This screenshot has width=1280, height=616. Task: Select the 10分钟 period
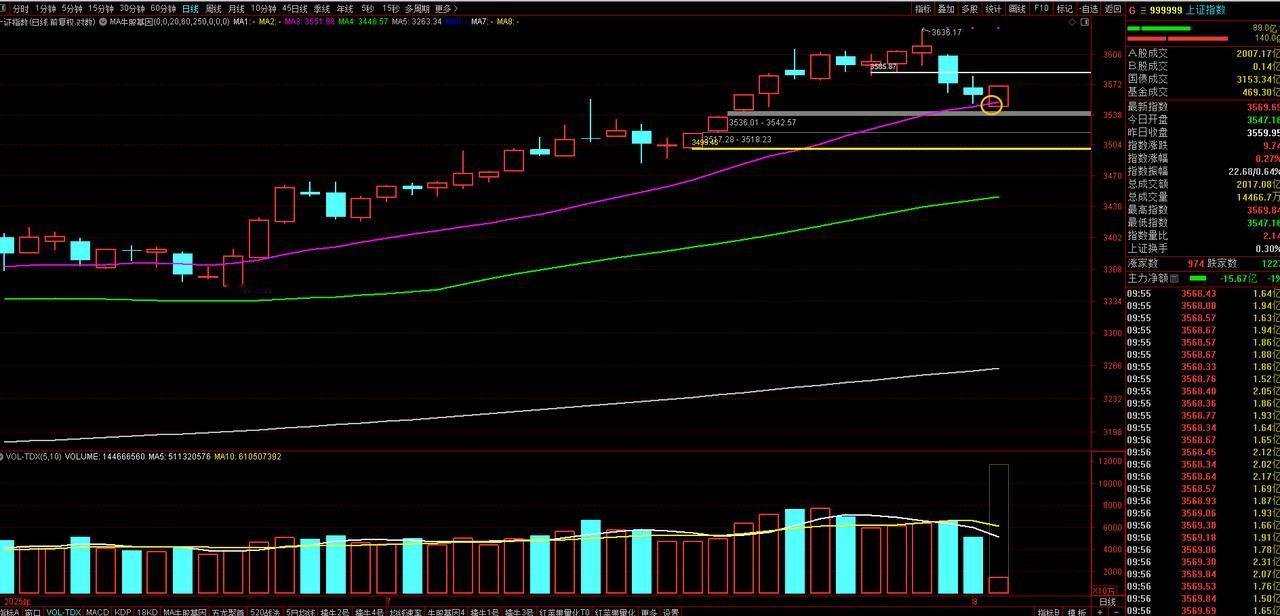coord(264,8)
